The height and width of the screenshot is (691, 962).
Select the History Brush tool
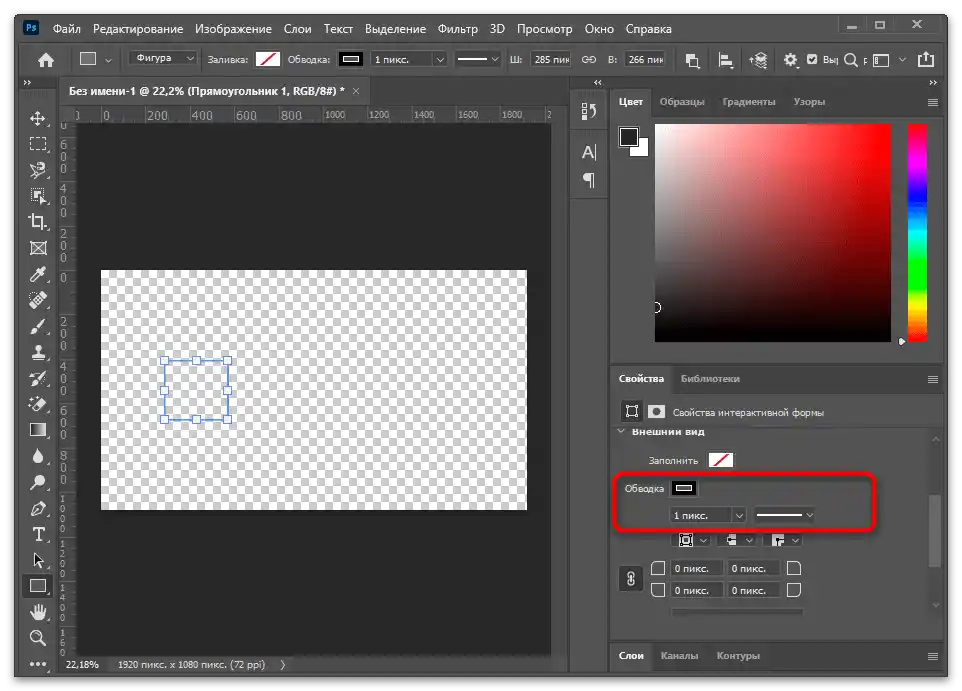[x=38, y=378]
